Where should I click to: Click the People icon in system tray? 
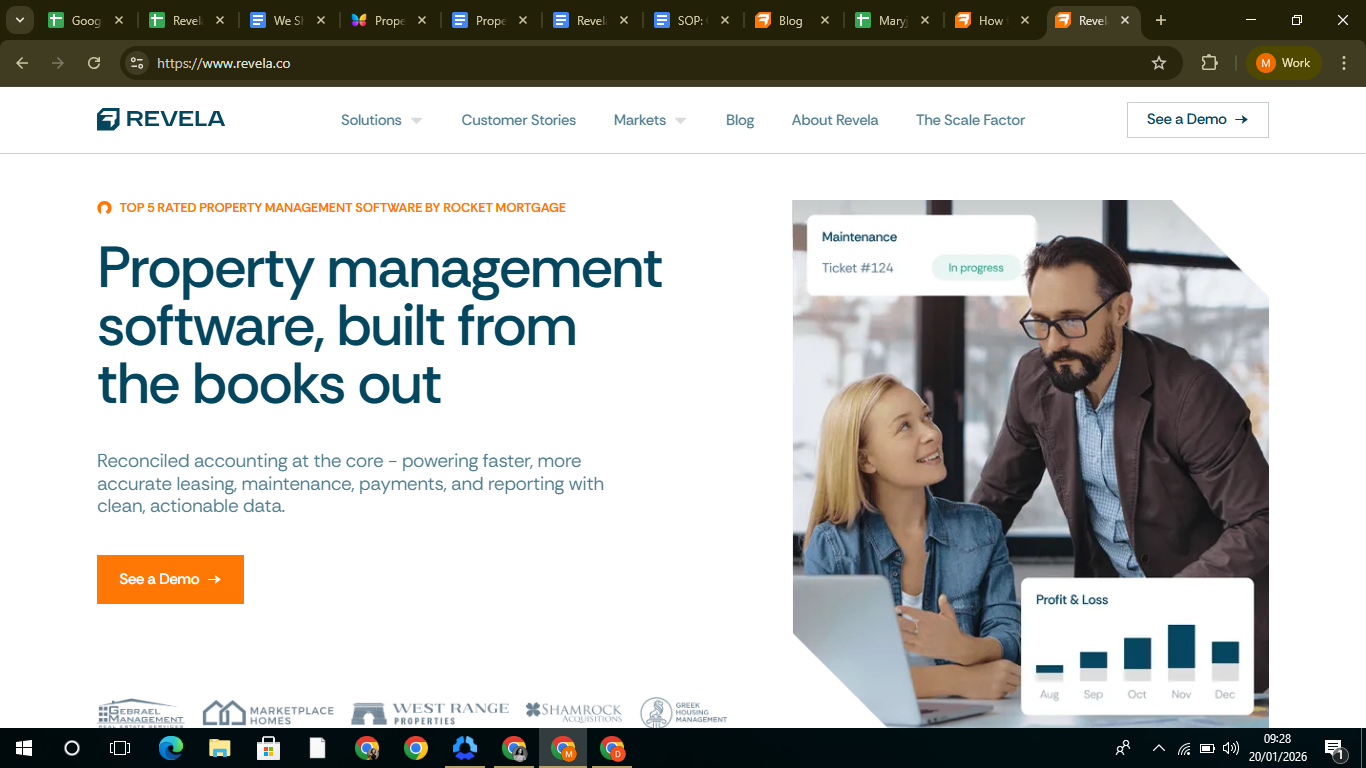click(x=1123, y=748)
